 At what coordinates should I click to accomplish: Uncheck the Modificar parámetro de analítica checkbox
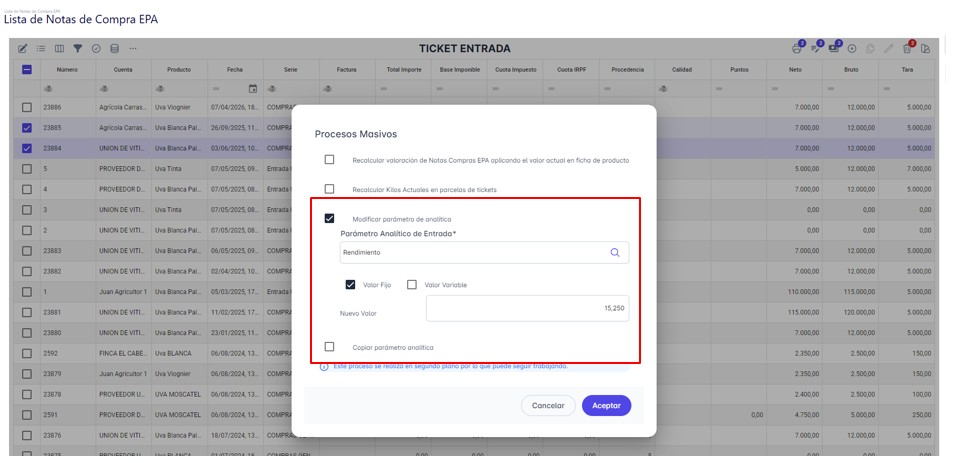coord(329,218)
